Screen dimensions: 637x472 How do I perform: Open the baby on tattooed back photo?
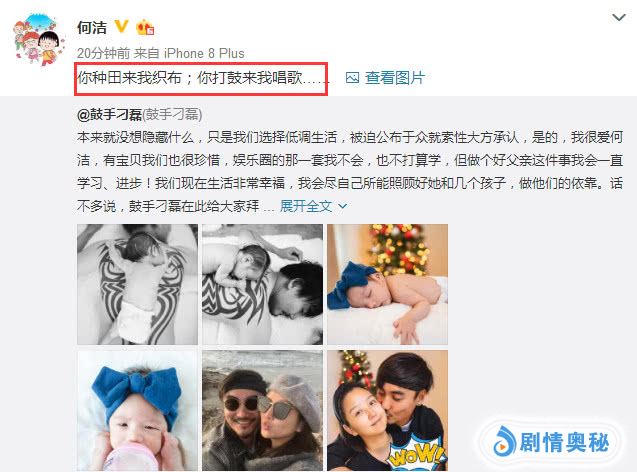[137, 284]
